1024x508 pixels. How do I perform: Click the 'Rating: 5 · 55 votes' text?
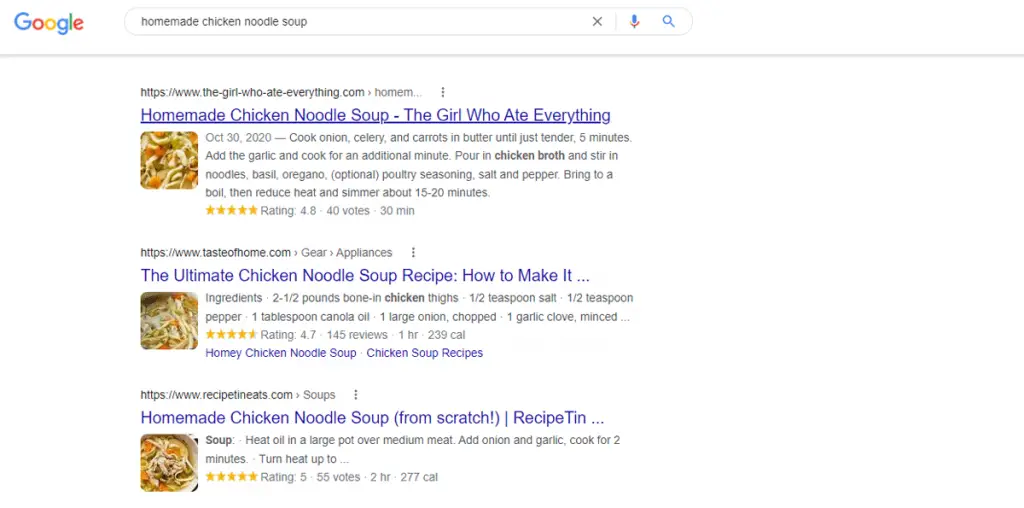pos(310,477)
